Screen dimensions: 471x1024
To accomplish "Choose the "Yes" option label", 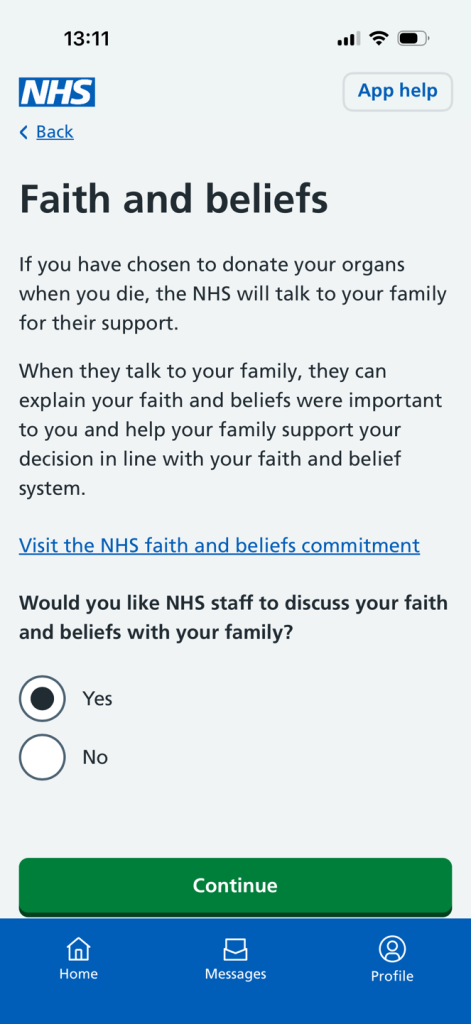I will [97, 699].
